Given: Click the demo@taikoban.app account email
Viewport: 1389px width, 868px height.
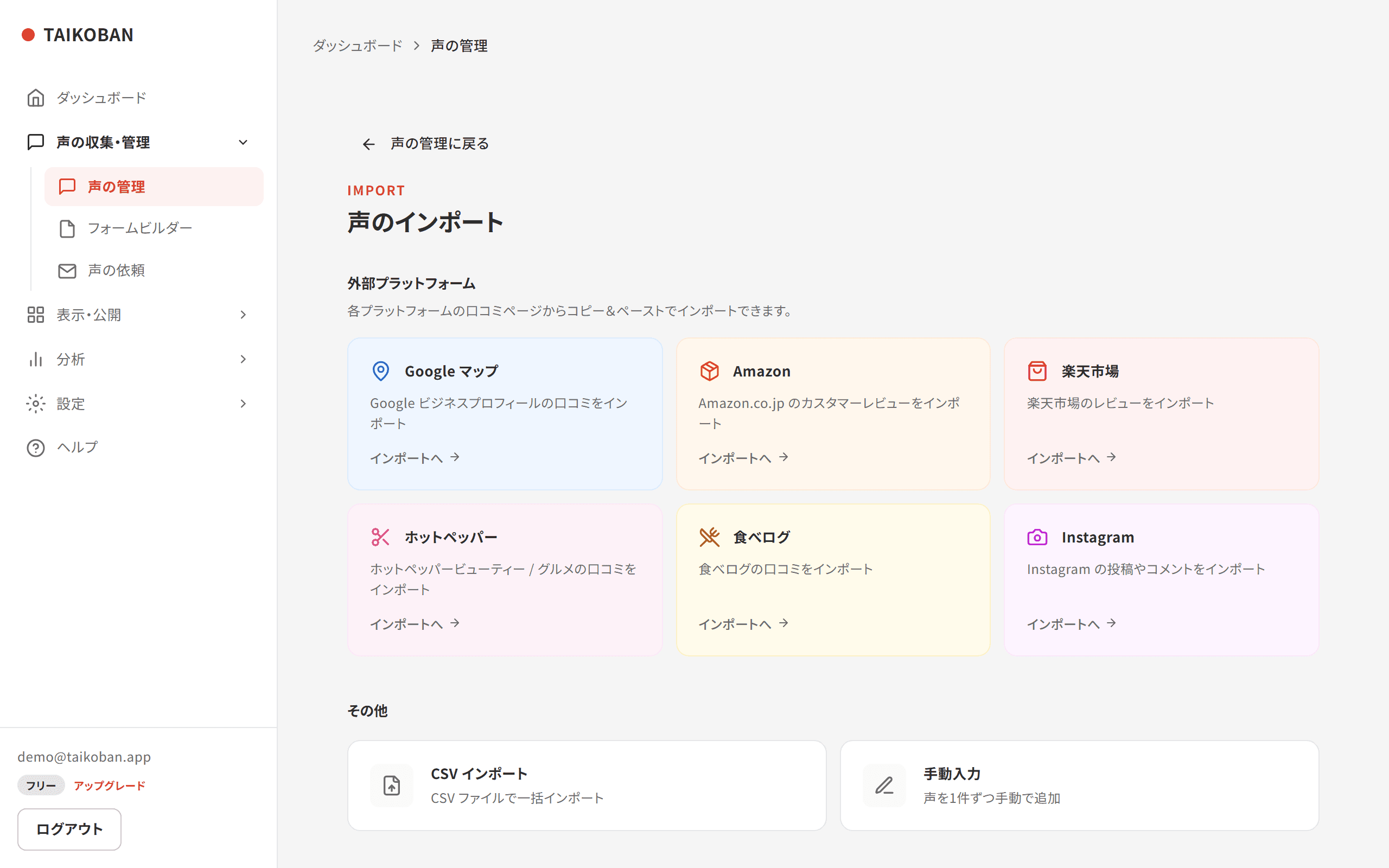Looking at the screenshot, I should 84,757.
